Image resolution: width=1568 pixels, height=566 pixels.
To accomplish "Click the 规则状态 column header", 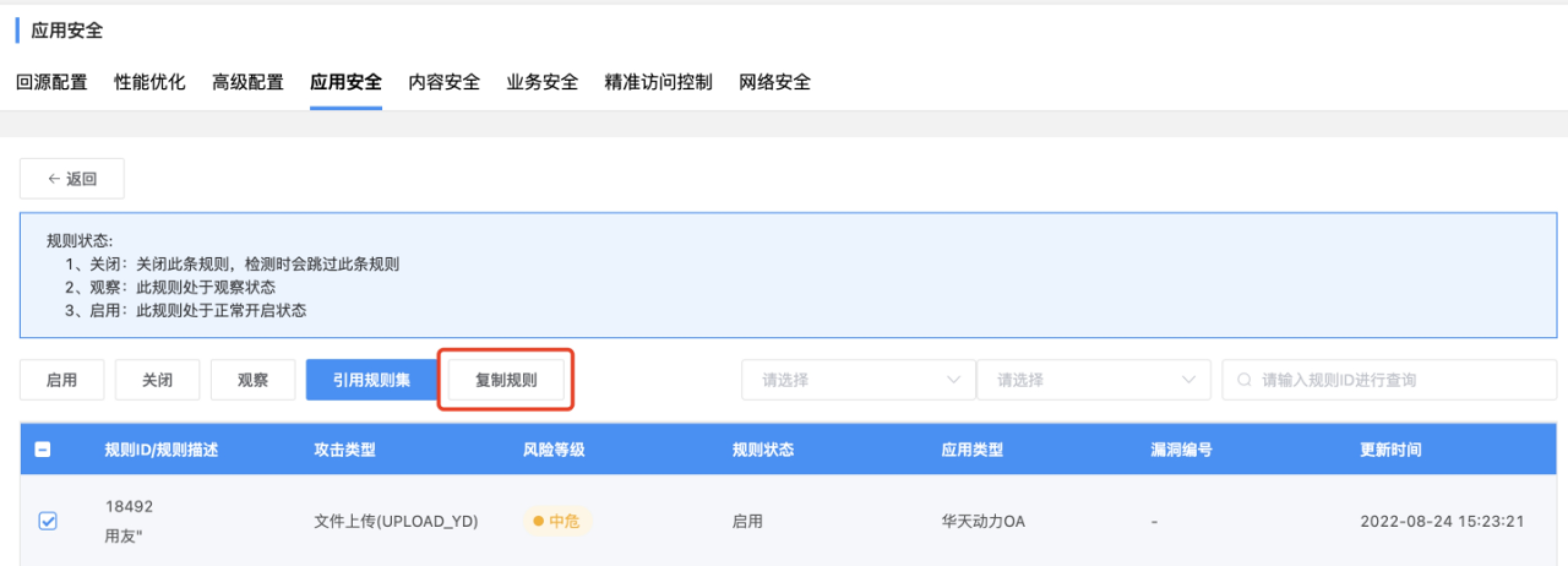I will click(763, 450).
